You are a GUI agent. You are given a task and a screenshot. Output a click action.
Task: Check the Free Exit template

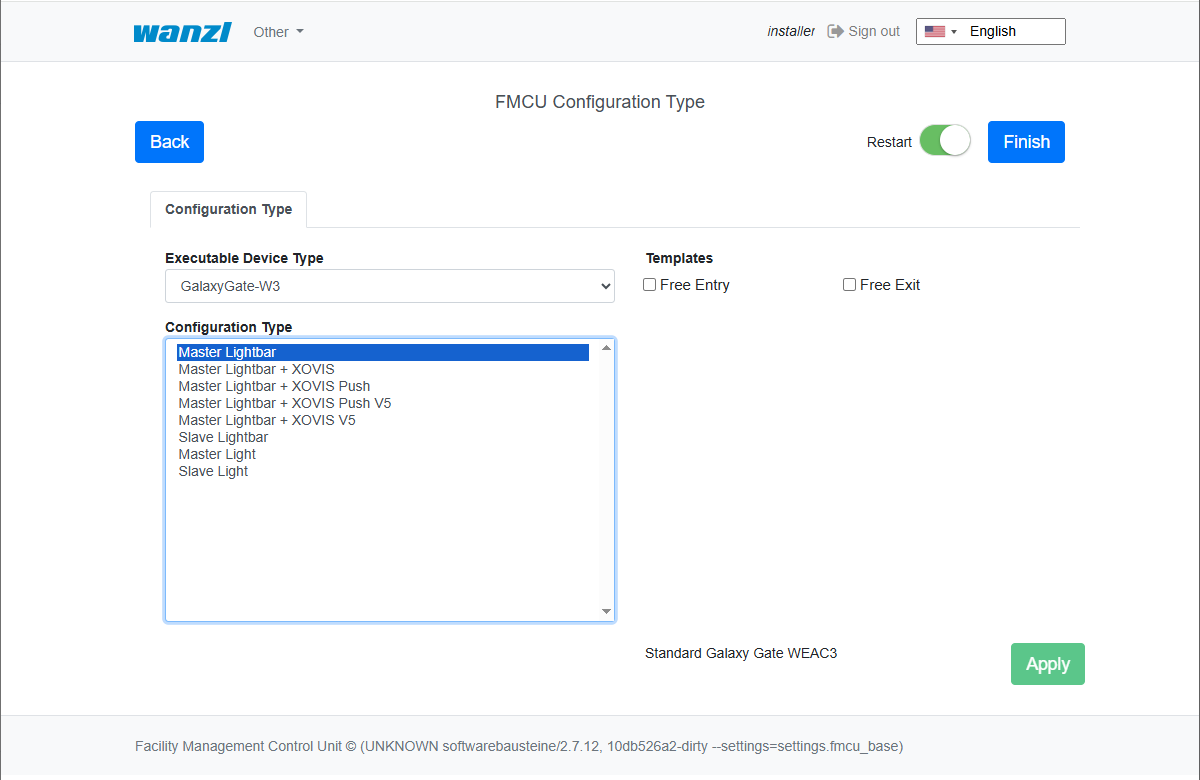click(x=850, y=285)
